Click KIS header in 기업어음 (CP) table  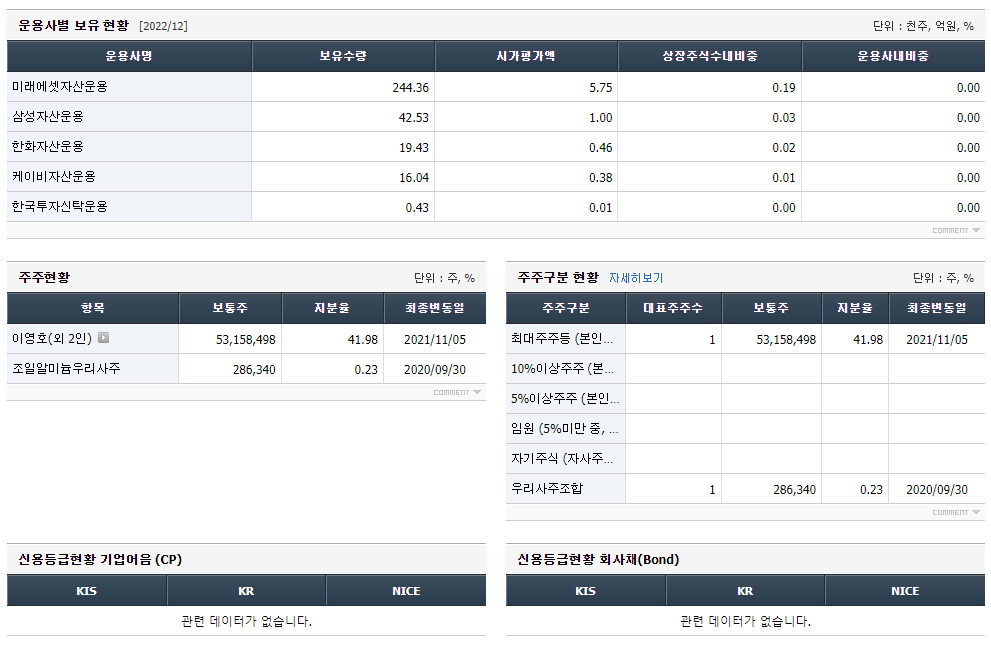point(87,591)
